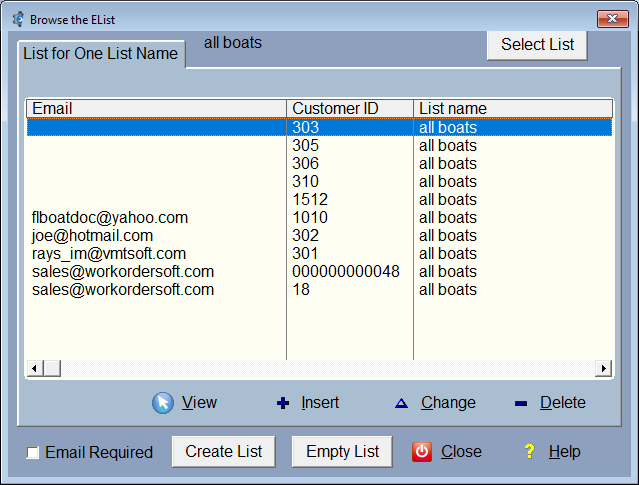Click the Insert label
This screenshot has width=639, height=485.
pyautogui.click(x=320, y=403)
